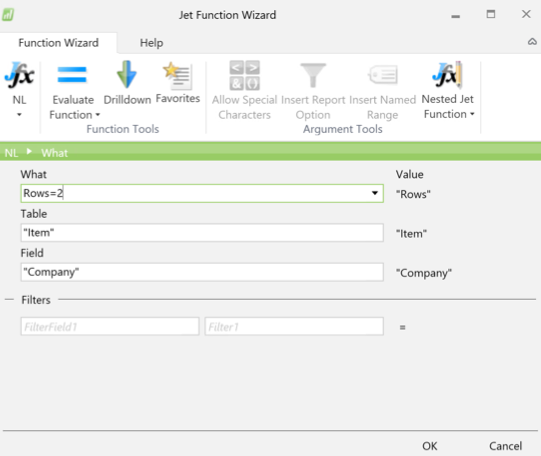Maximize the Jet Function Wizard window
Viewport: 541px width, 456px height.
(x=491, y=14)
